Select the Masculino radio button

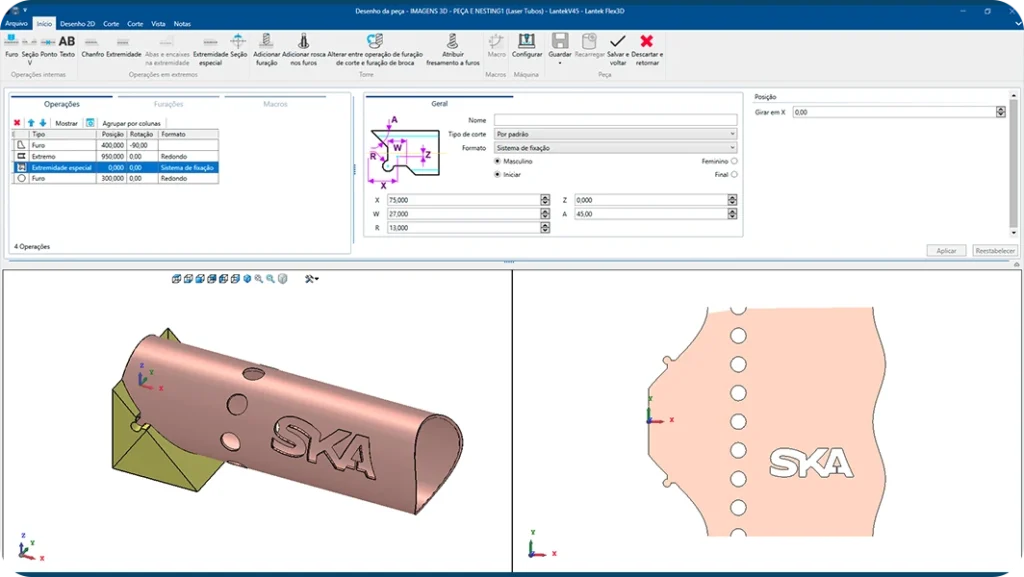pyautogui.click(x=498, y=161)
